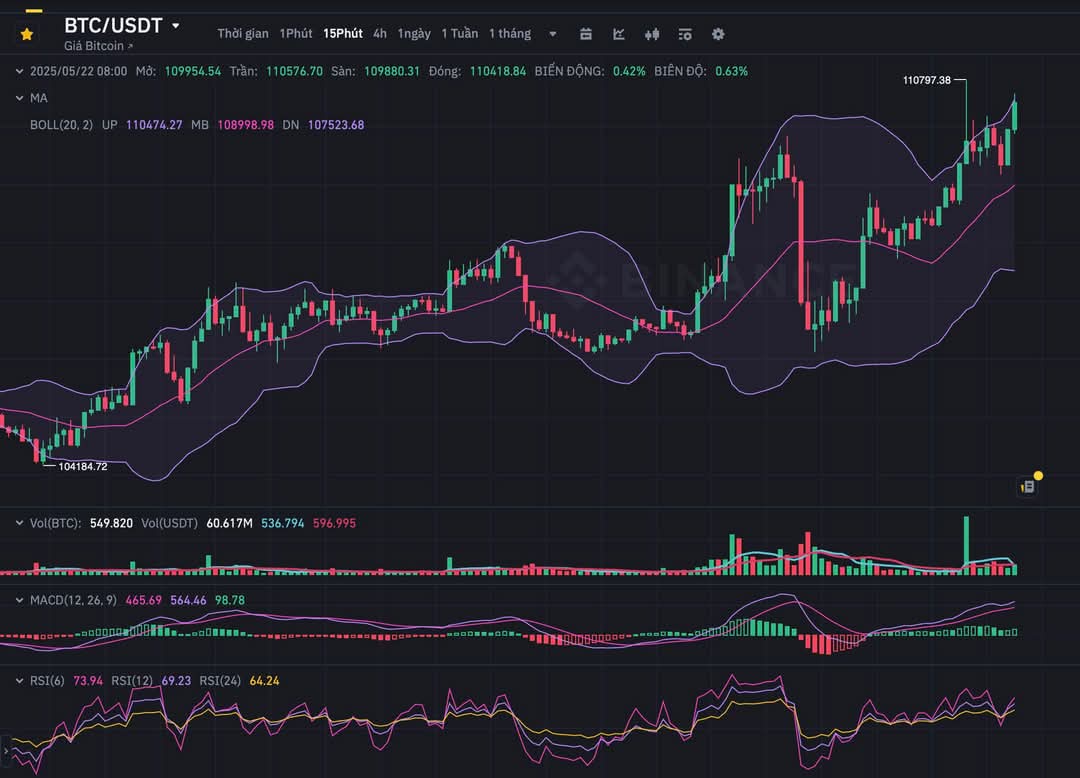
Task: Open the candlestick comparison icon
Action: click(x=651, y=33)
